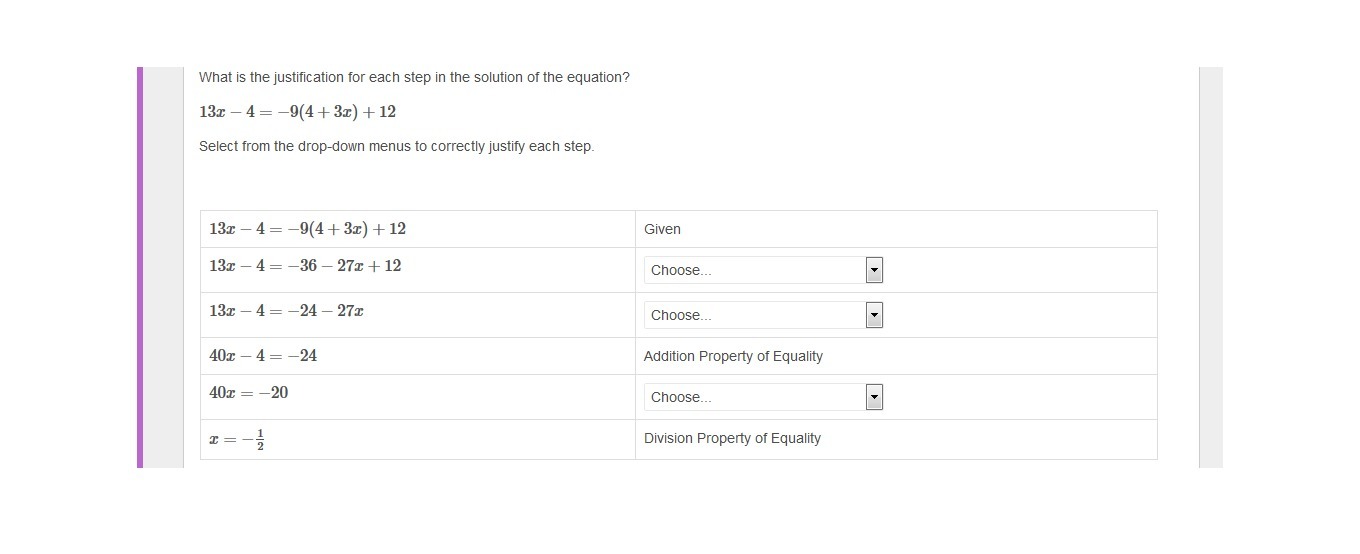This screenshot has height=554, width=1360.
Task: Click the "Select from the drop-down menus" instruction
Action: pos(396,146)
